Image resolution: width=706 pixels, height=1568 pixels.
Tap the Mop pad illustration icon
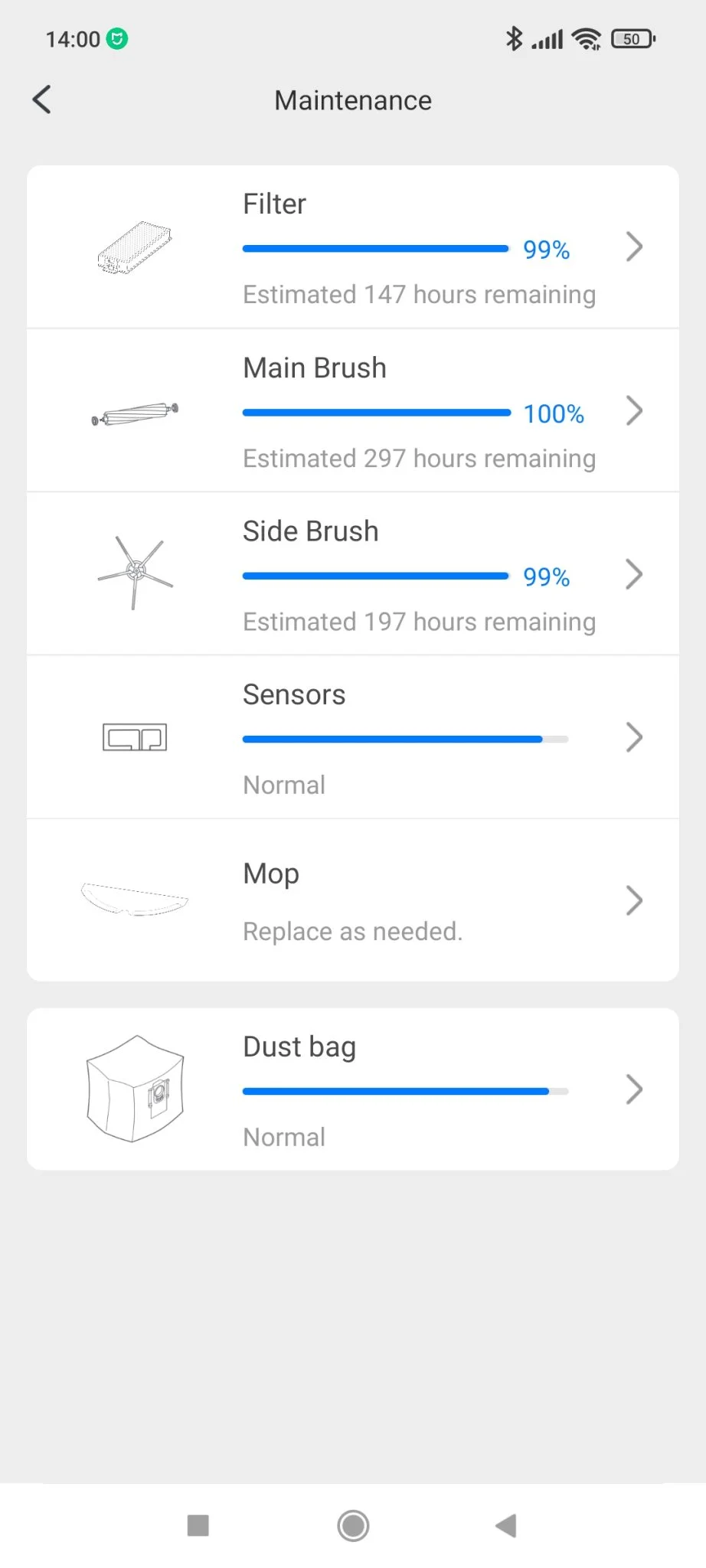tap(135, 900)
